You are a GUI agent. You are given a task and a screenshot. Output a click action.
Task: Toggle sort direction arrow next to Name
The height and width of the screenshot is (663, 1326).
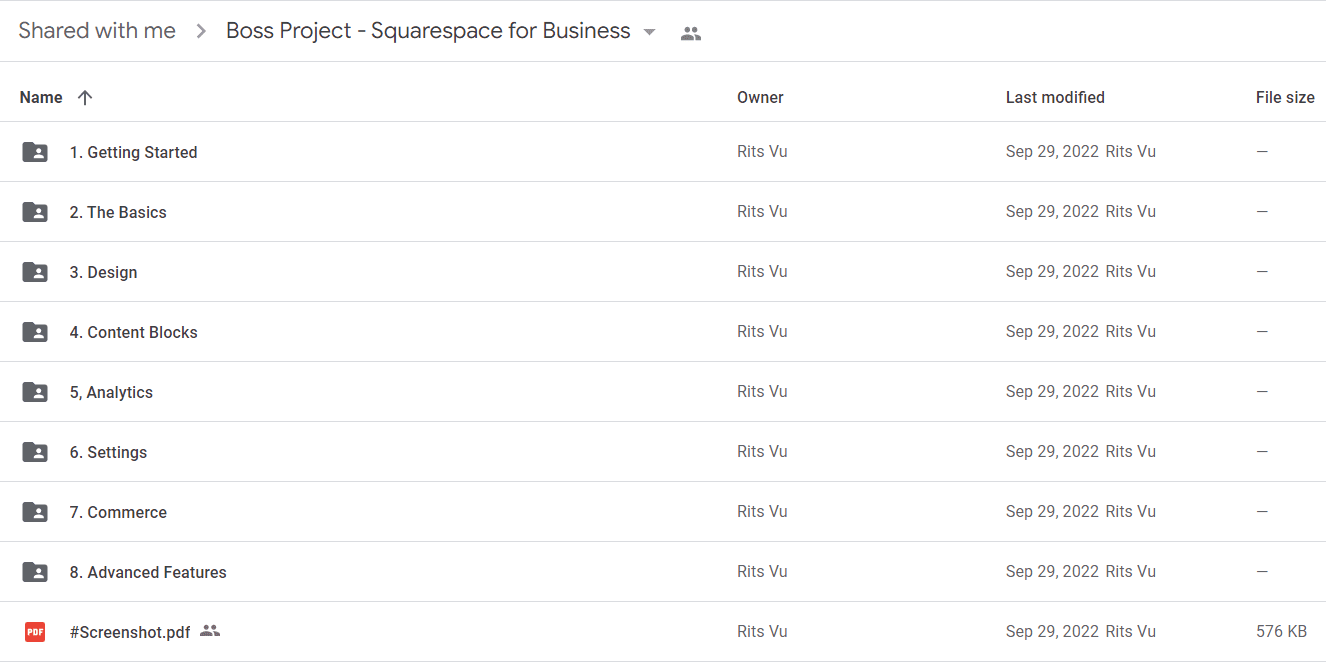(85, 97)
